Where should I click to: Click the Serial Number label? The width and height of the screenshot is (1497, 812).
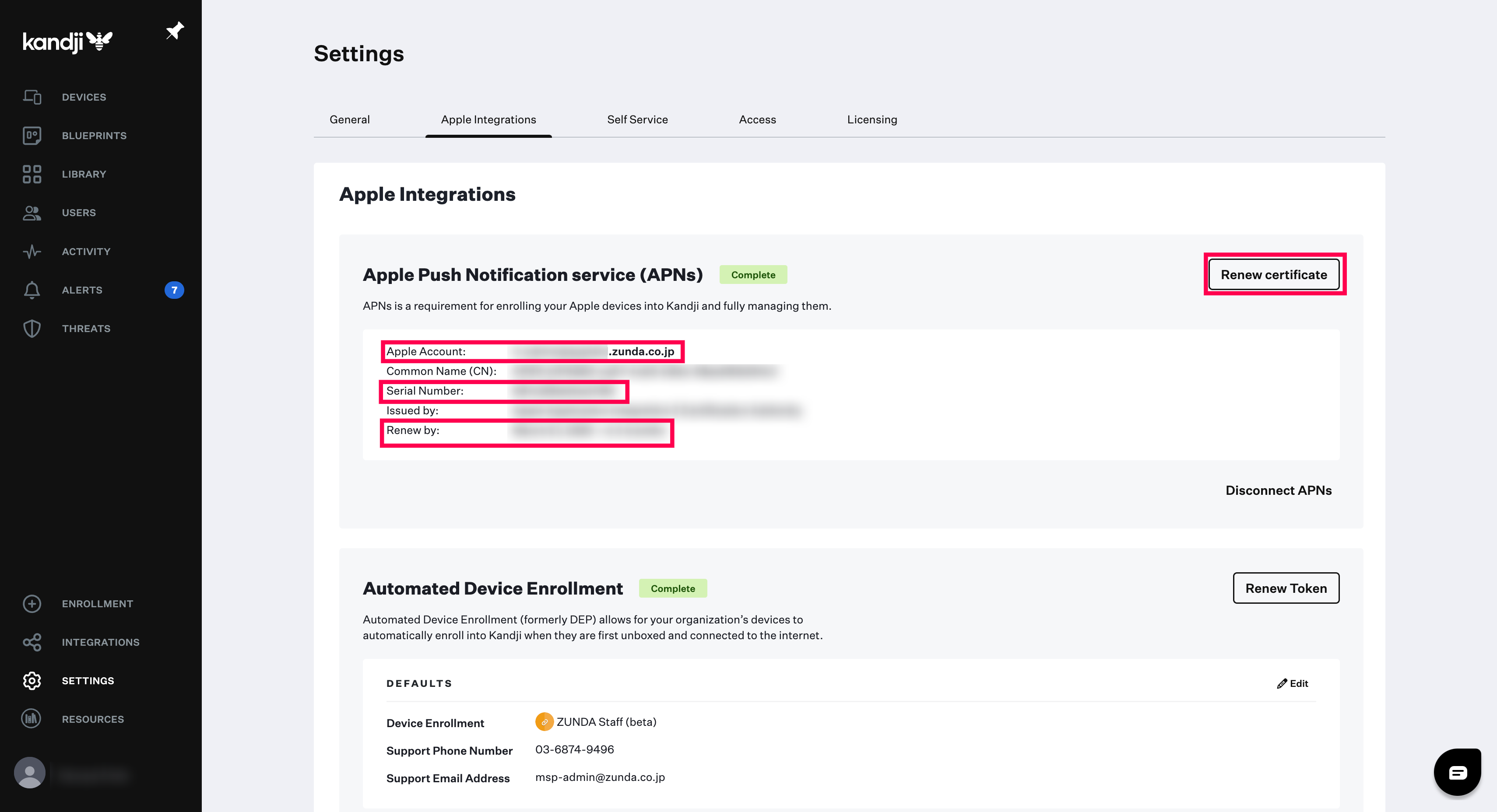425,391
